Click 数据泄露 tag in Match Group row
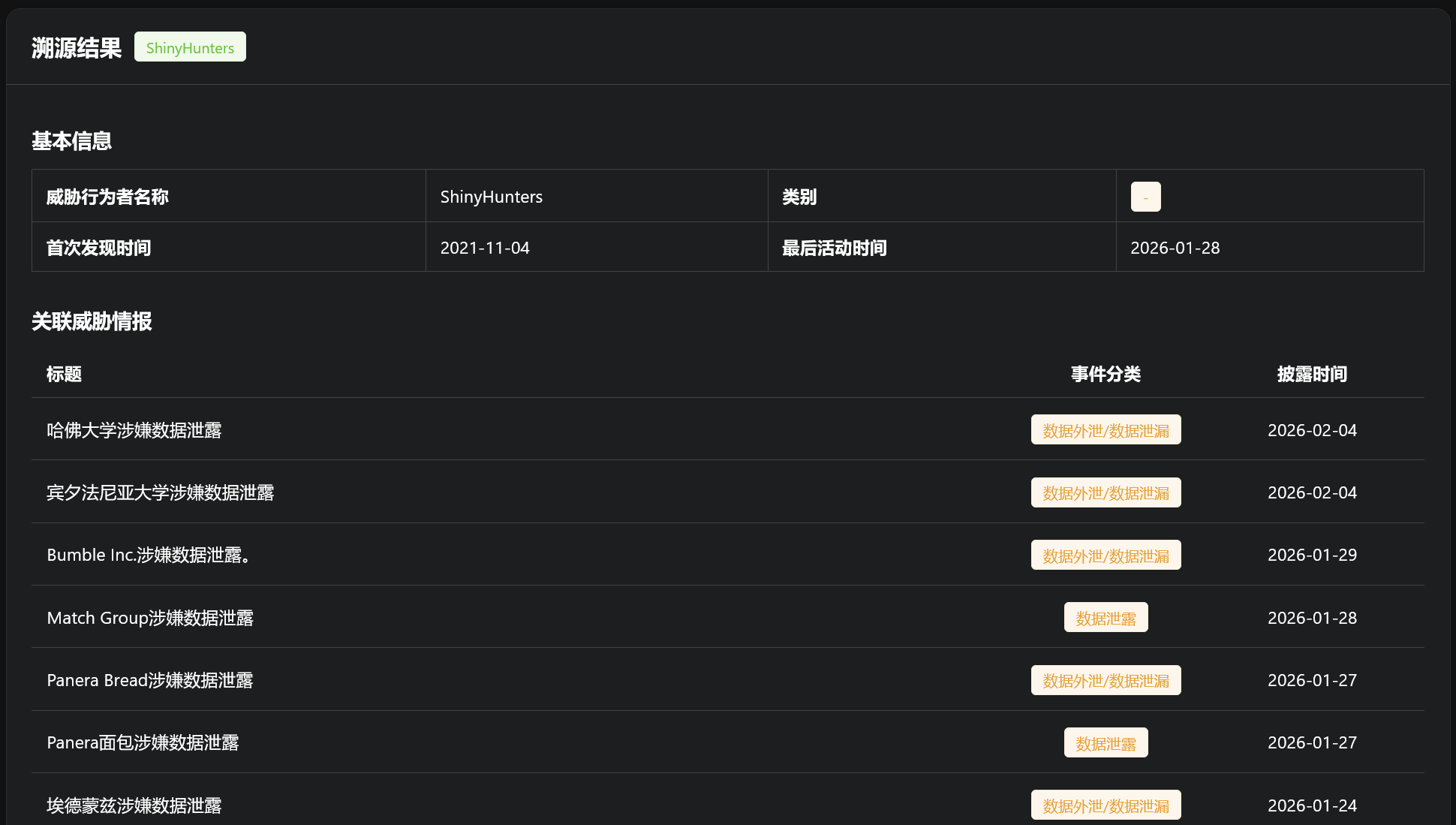The width and height of the screenshot is (1456, 825). (1106, 618)
